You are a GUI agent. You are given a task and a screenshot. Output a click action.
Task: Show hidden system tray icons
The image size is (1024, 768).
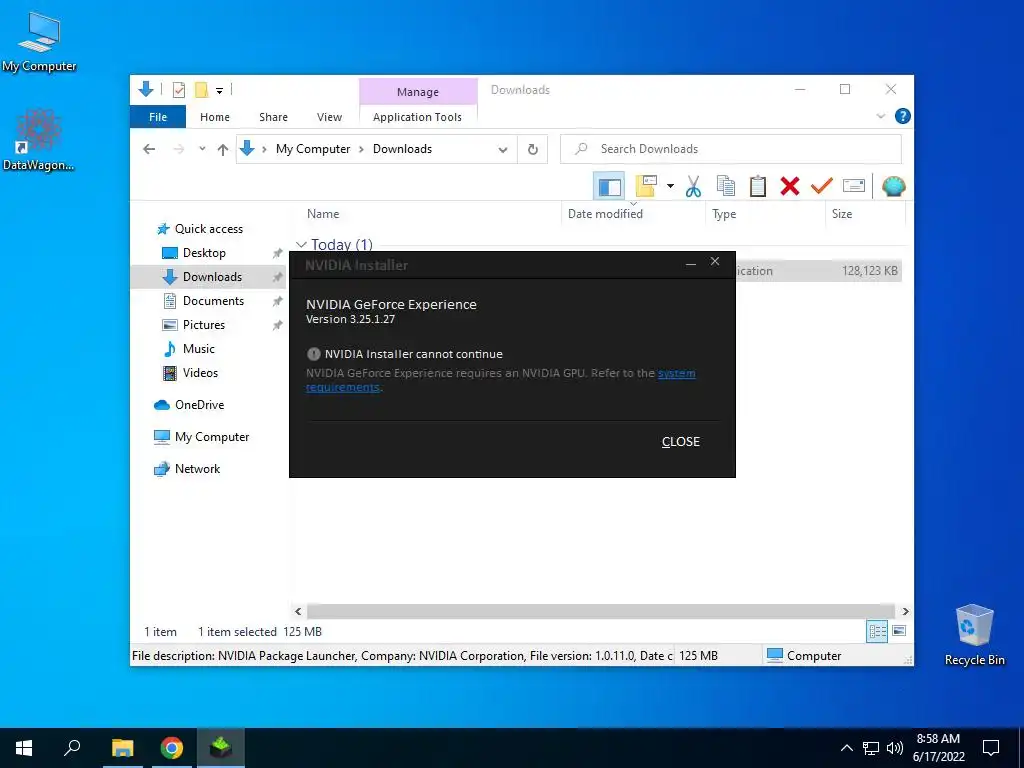pyautogui.click(x=846, y=748)
